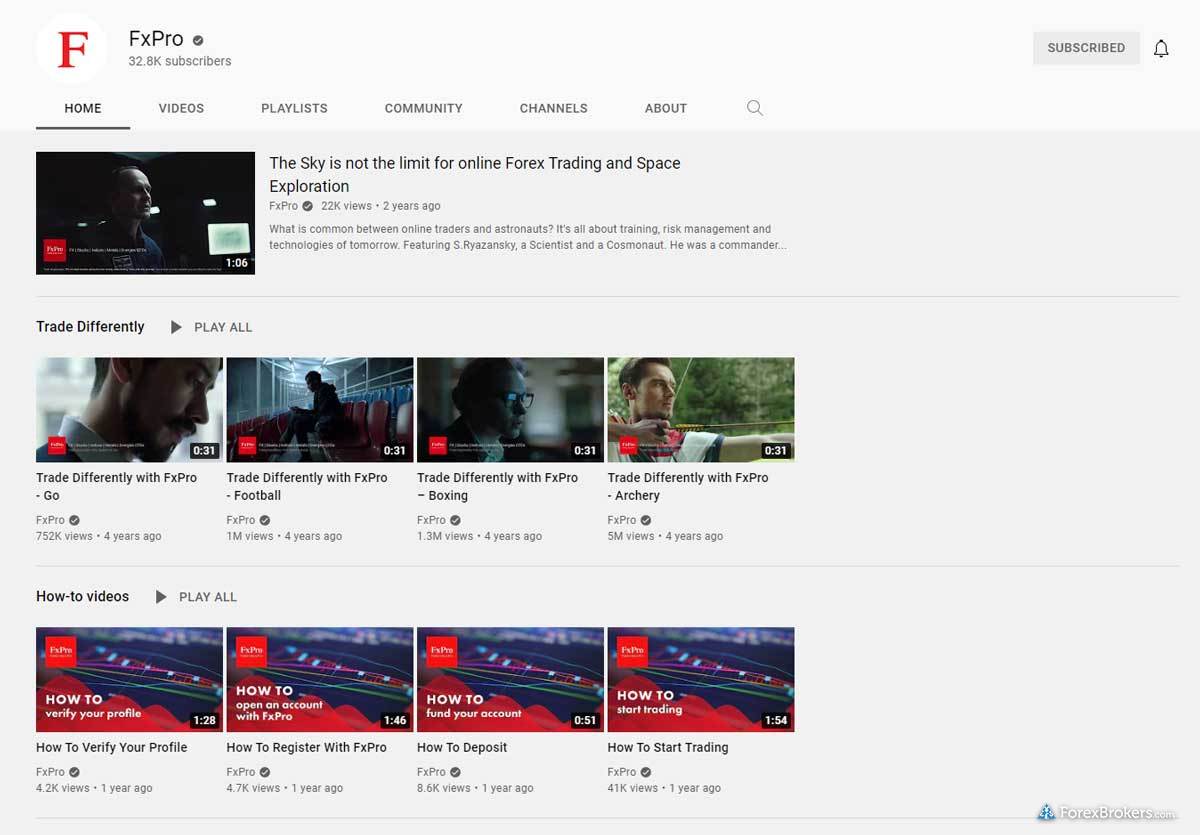The image size is (1200, 835).
Task: Click title Trade Differently with FxPro - Football
Action: click(x=307, y=487)
